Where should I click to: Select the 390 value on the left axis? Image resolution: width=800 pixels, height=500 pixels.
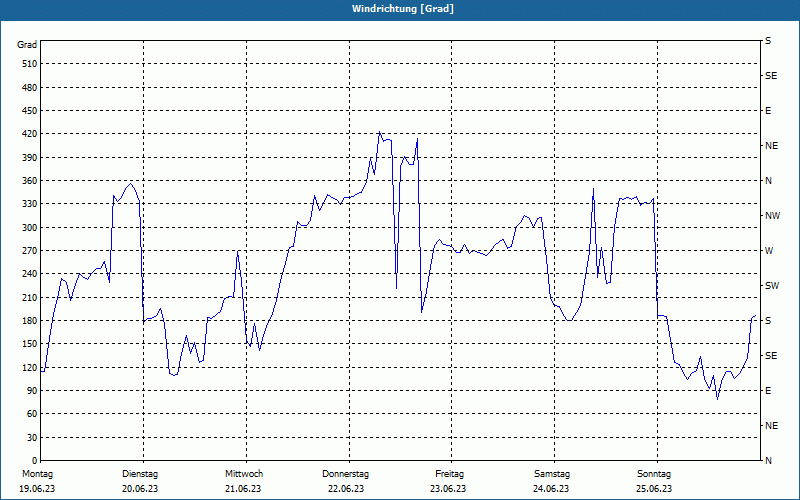[x=29, y=158]
